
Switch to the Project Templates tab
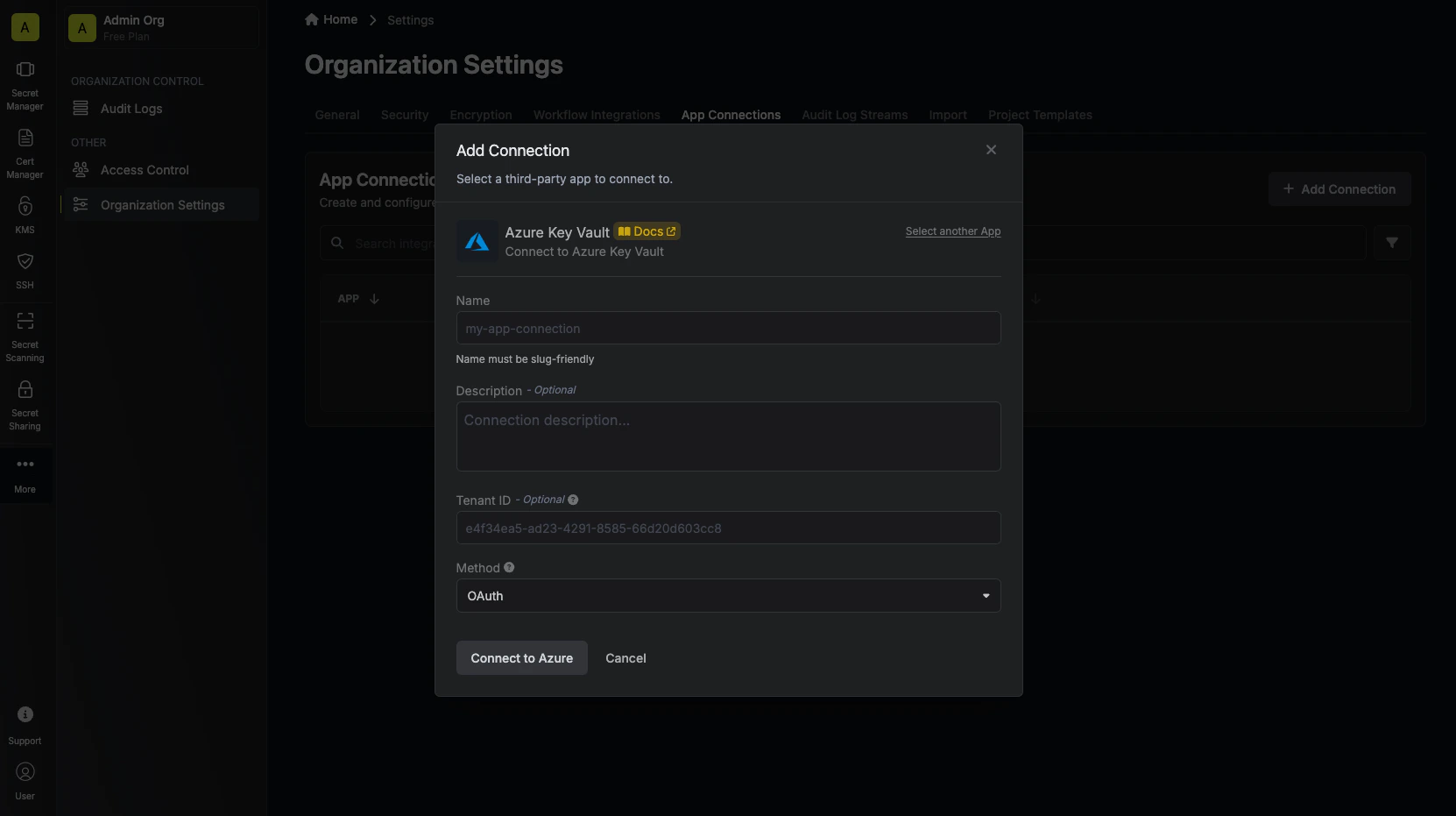[1040, 115]
